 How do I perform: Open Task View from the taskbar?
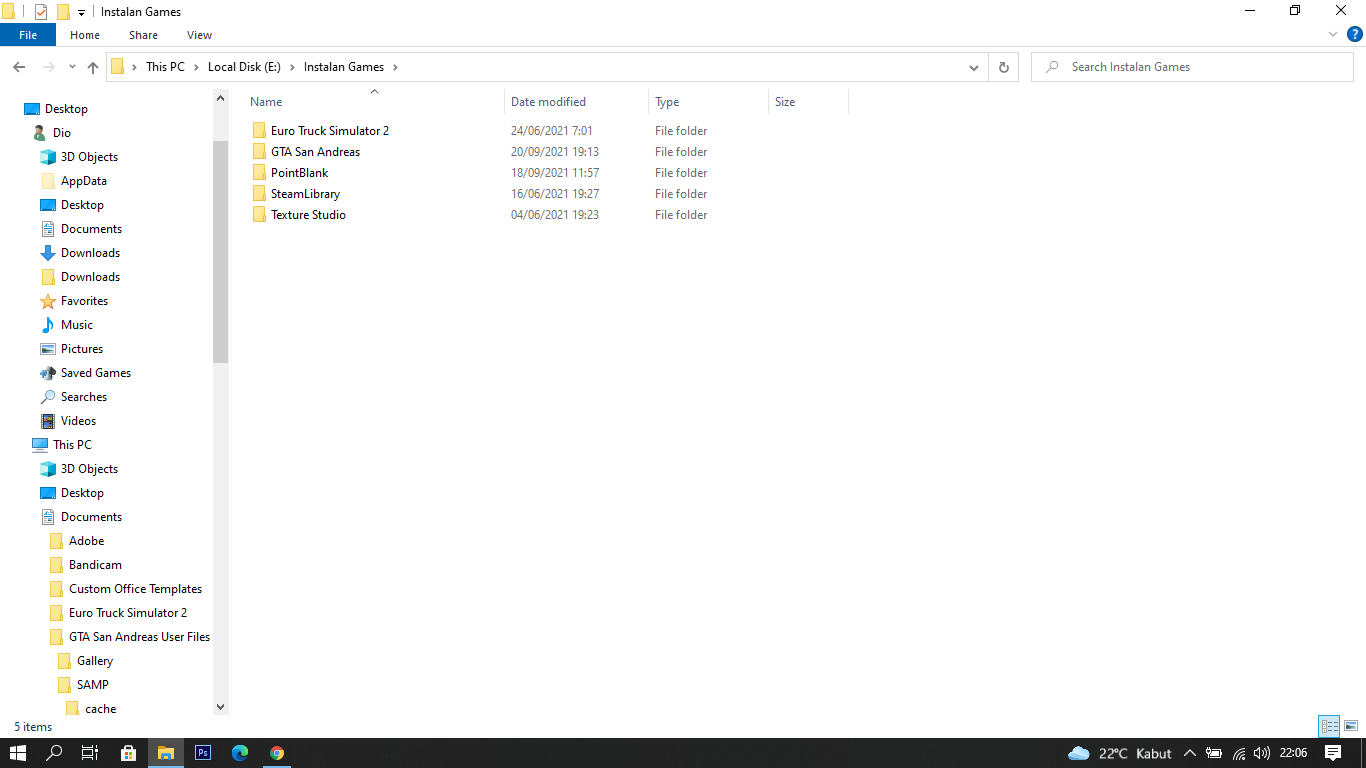pos(90,753)
